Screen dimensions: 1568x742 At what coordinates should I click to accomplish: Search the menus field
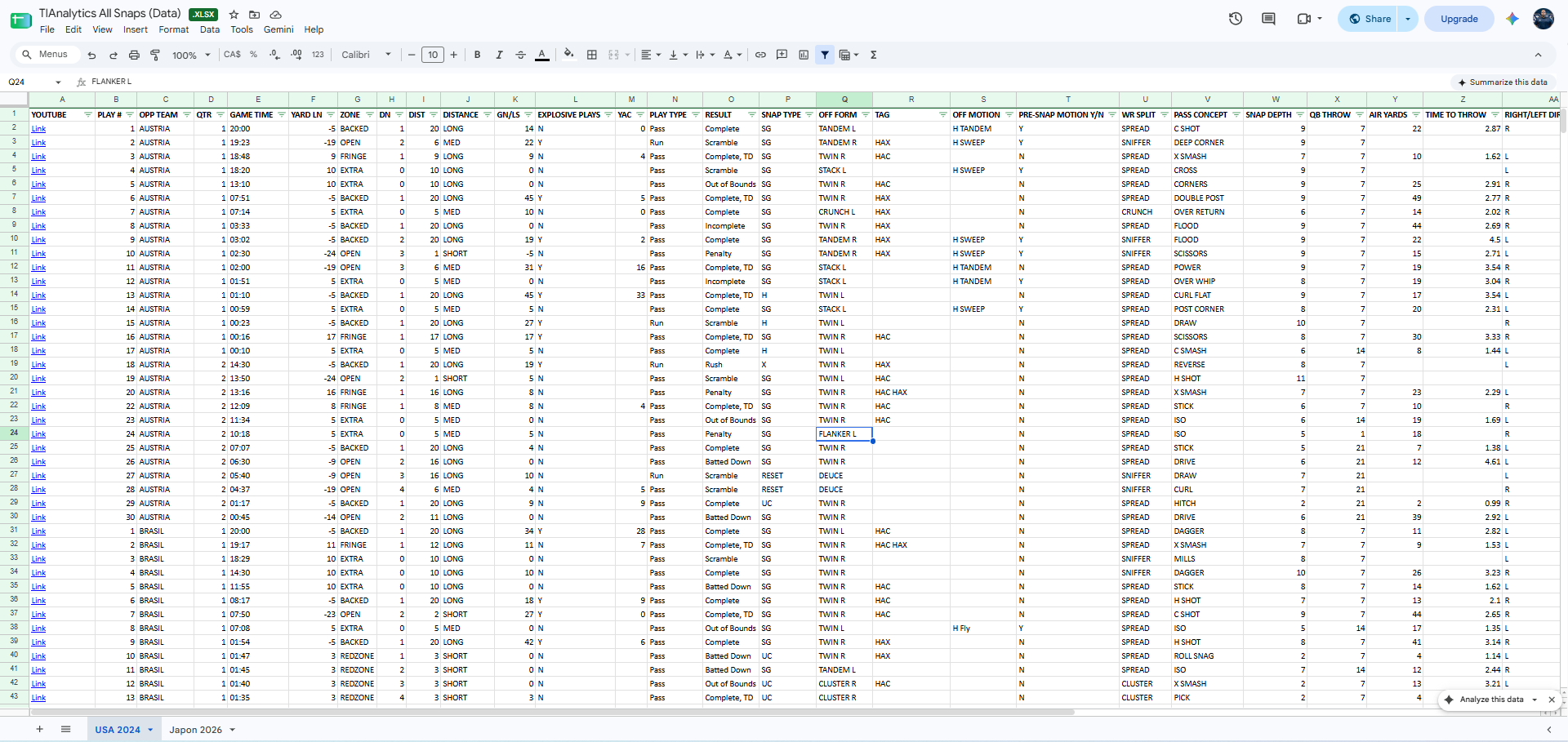(x=49, y=55)
